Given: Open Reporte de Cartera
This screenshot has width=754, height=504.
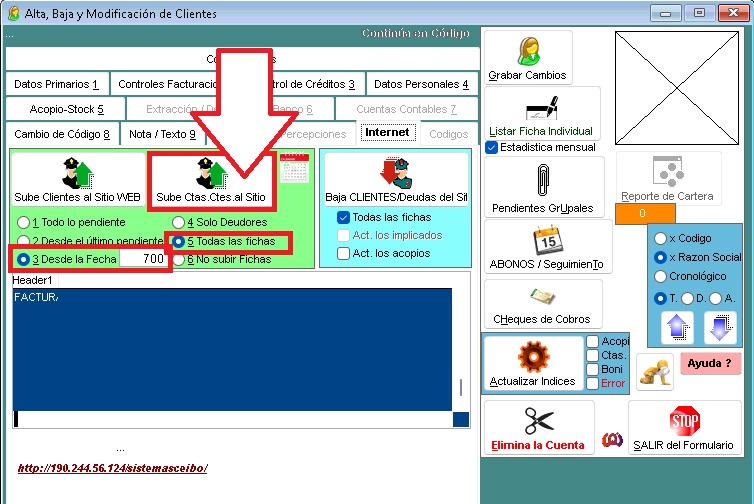Looking at the screenshot, I should tap(668, 179).
